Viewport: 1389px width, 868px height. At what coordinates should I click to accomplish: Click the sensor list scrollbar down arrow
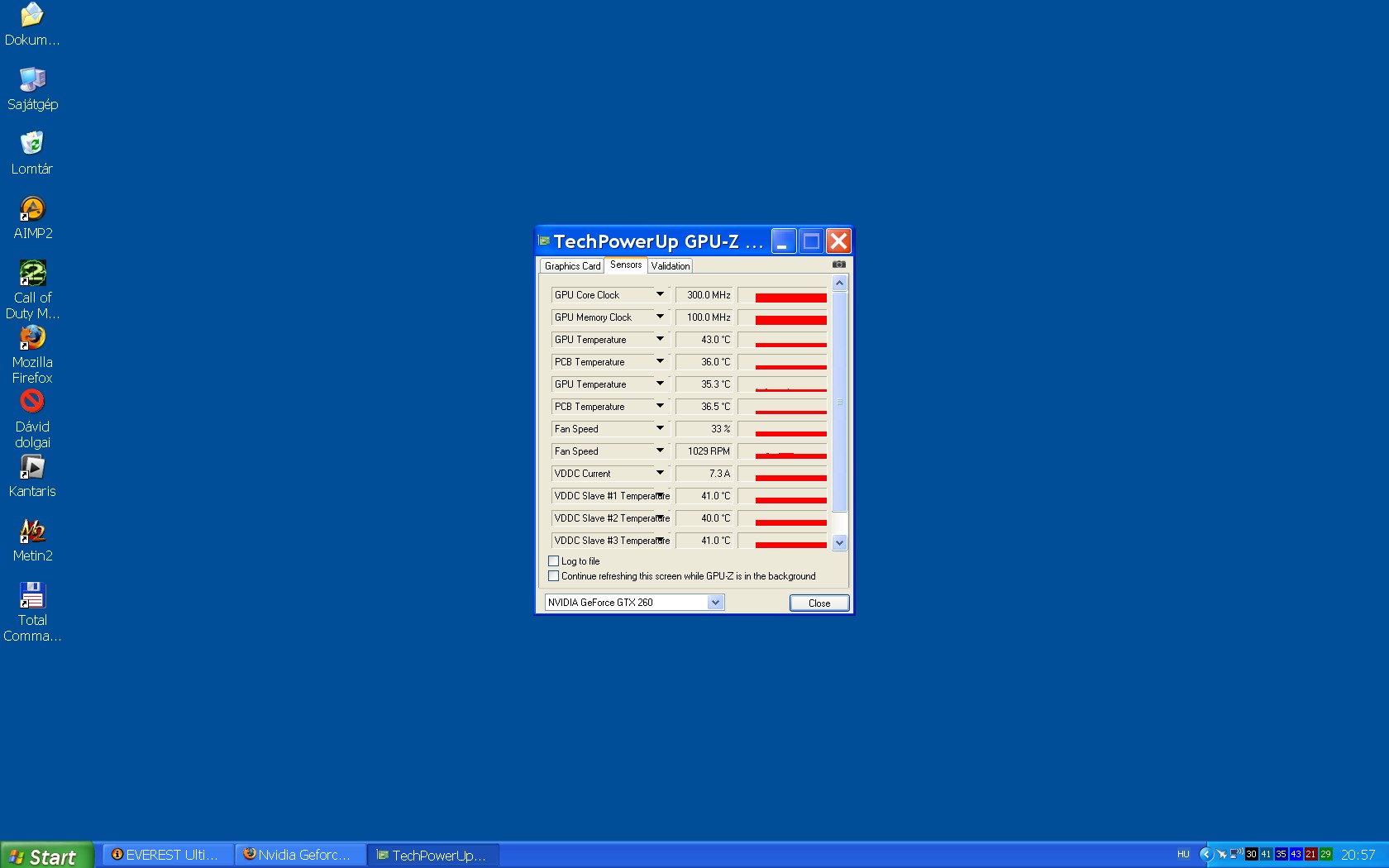(839, 543)
